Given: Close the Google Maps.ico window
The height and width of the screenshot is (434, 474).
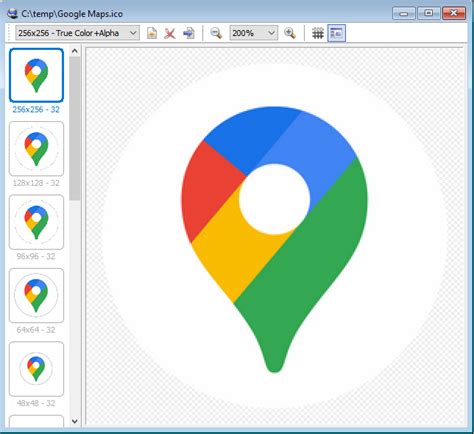Looking at the screenshot, I should point(454,13).
